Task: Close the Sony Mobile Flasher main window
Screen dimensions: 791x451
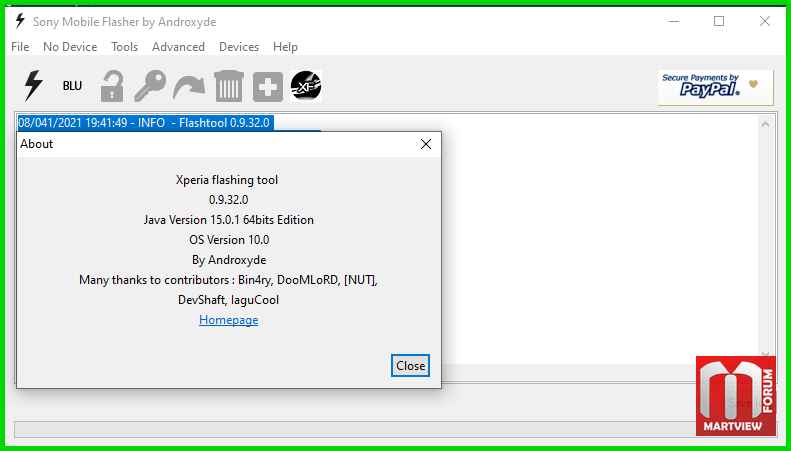Action: pos(765,21)
